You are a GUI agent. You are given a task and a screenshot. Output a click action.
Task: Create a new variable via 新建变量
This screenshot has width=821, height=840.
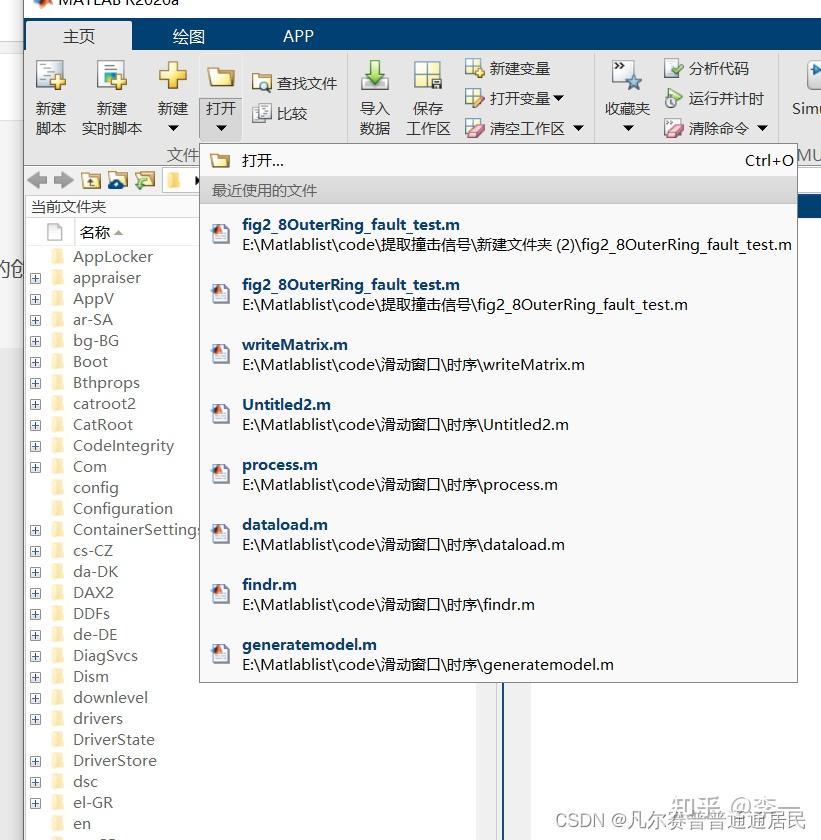coord(520,67)
